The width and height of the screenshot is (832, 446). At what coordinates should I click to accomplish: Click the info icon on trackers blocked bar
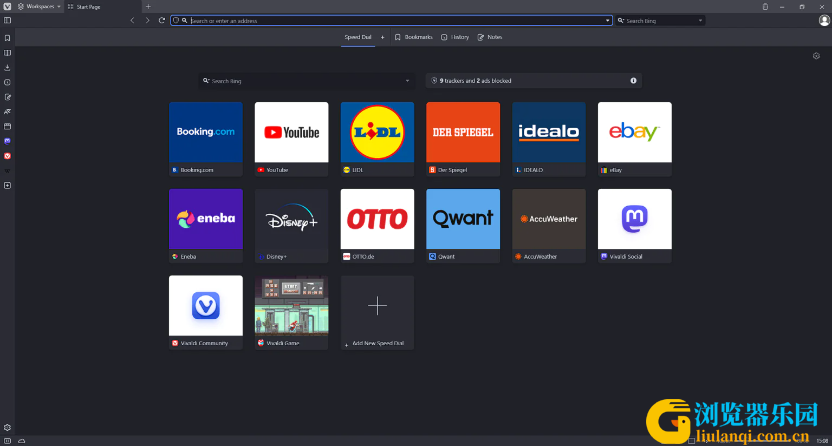(633, 81)
